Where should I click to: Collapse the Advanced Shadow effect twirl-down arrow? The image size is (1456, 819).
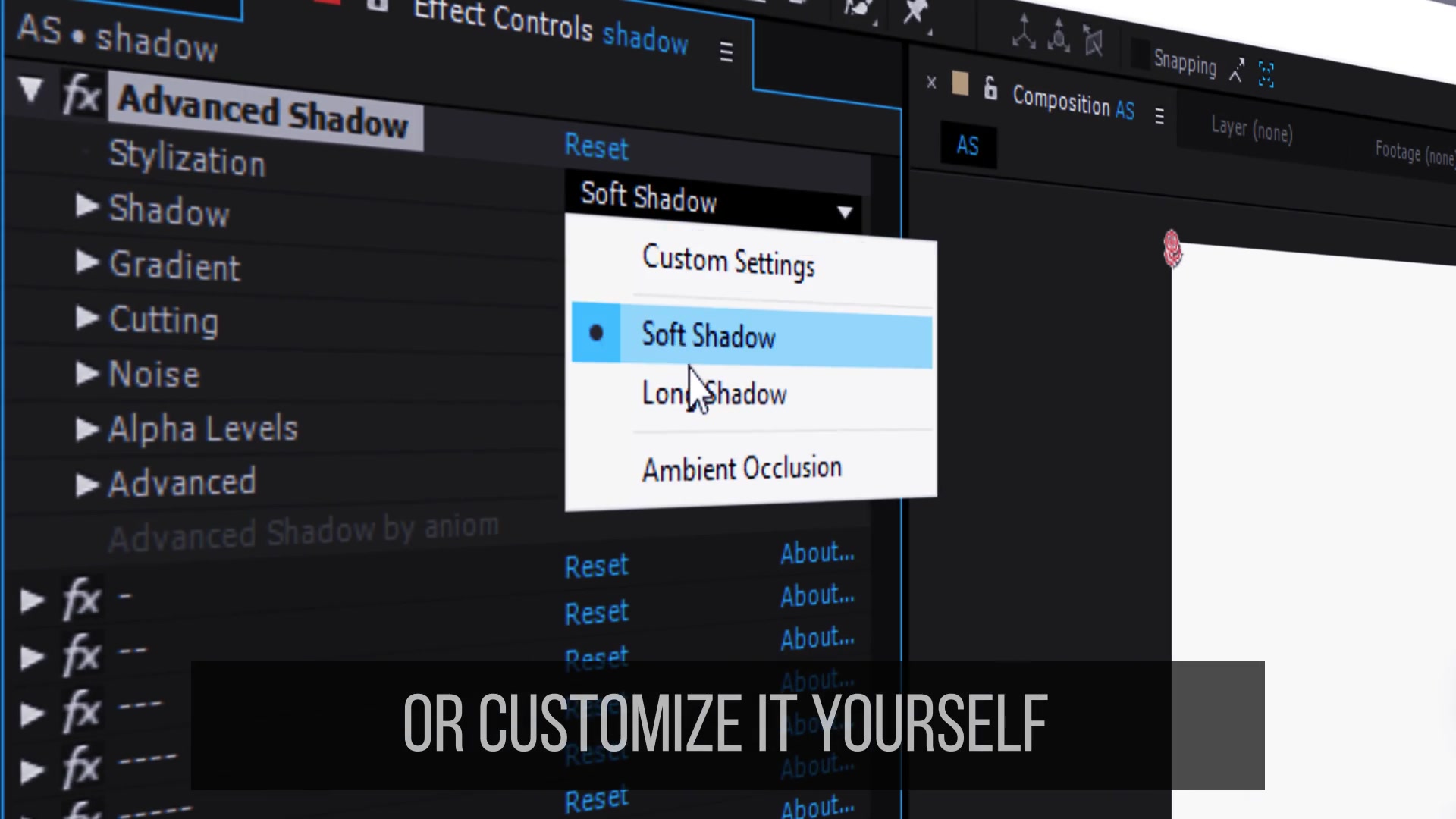30,89
